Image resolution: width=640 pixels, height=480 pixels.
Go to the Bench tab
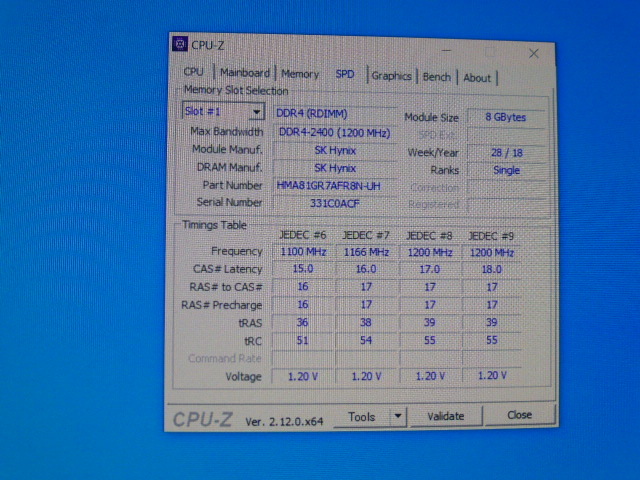coord(437,77)
